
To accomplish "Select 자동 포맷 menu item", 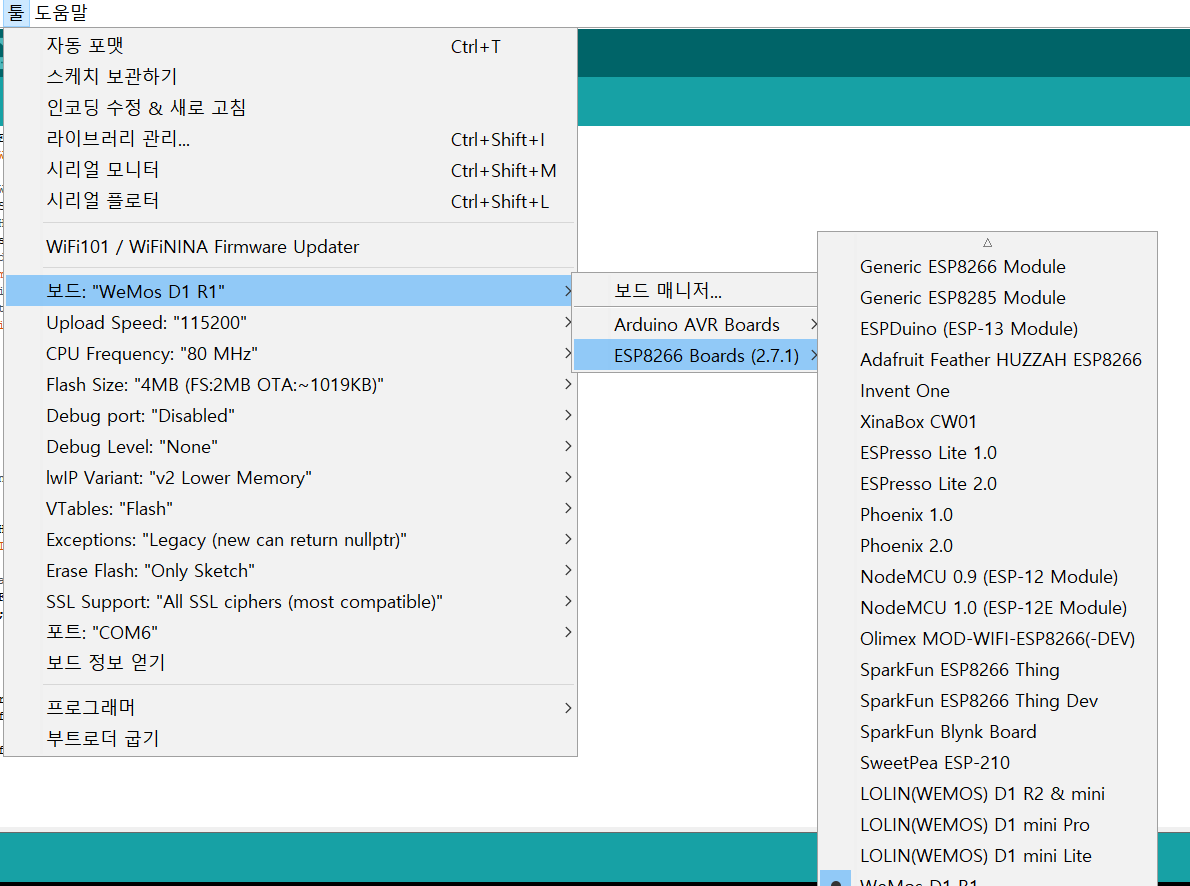I will pyautogui.click(x=291, y=46).
